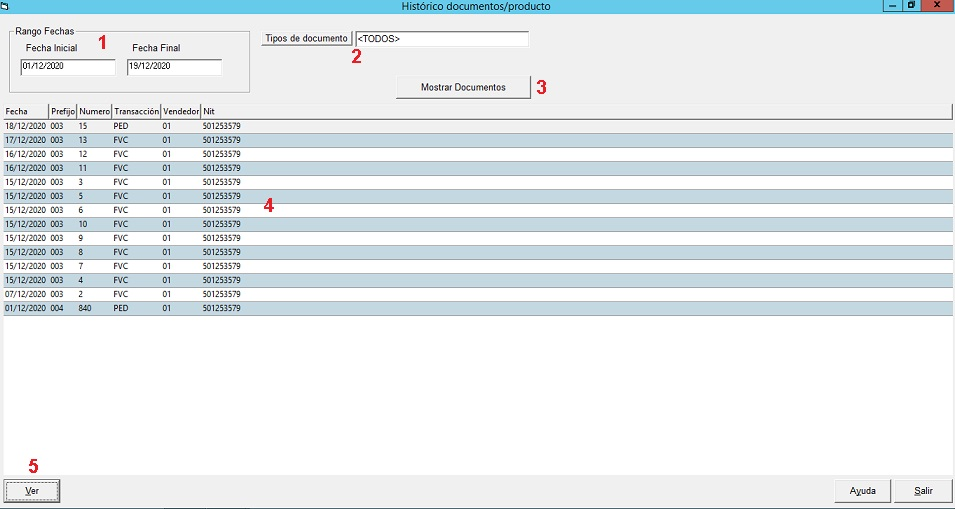
Task: Click the Fecha Final date field
Action: 173,67
